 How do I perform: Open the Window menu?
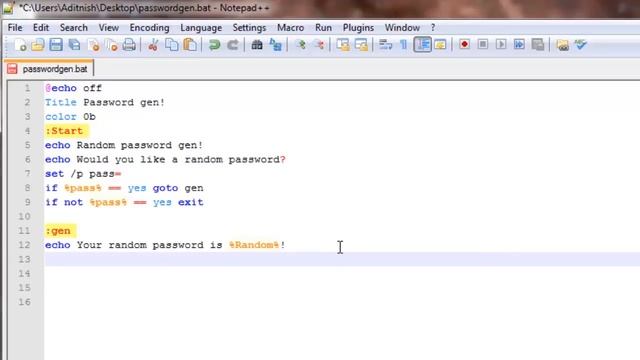point(402,28)
